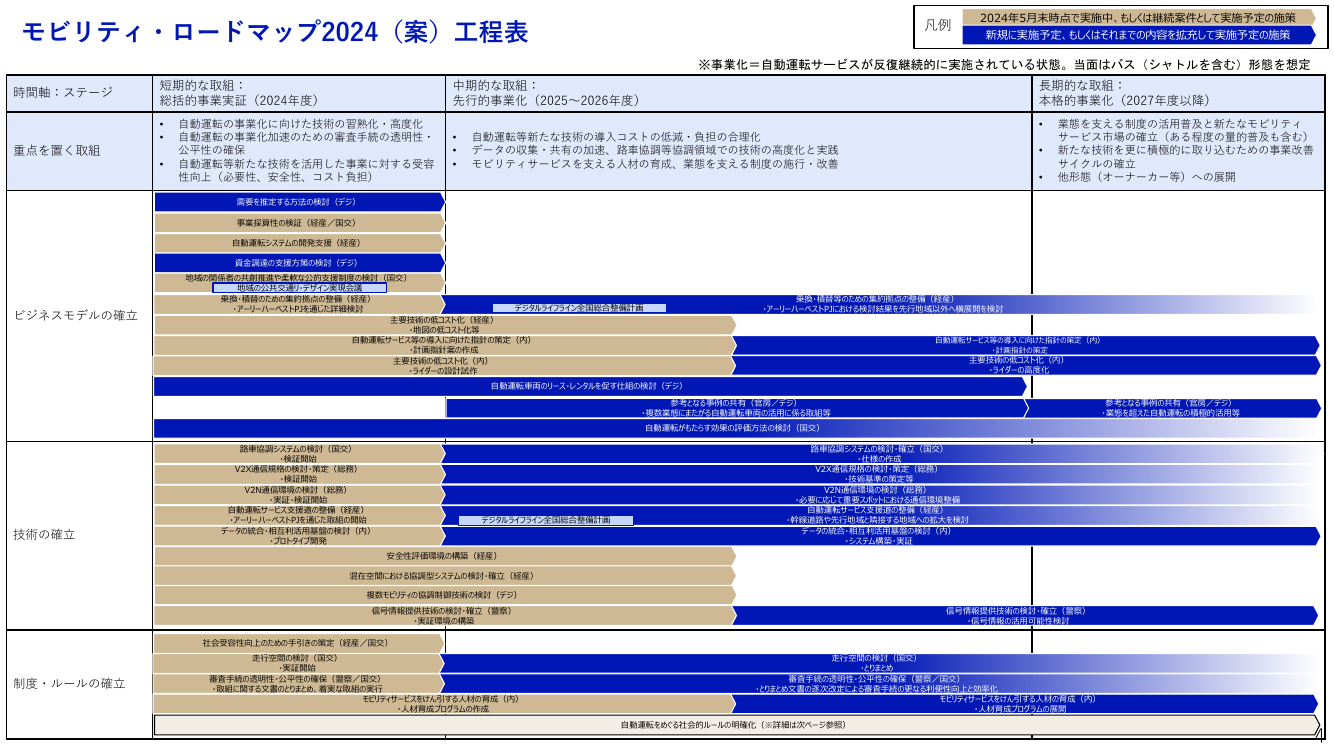Image resolution: width=1334 pixels, height=750 pixels.
Task: Click bullet "自動運転等新たな技術を活用した事業に対する受容性向上"
Action: [x=306, y=170]
